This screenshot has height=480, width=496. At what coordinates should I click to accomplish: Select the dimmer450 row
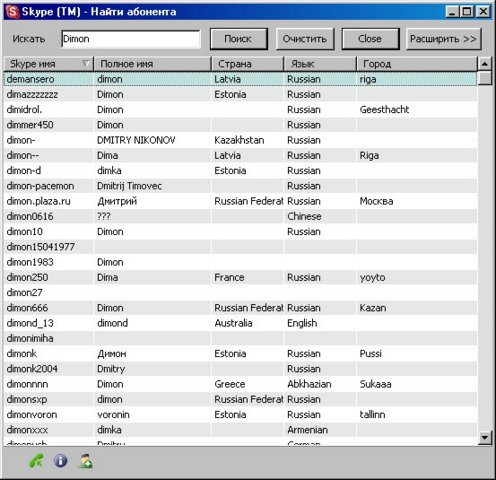[x=240, y=125]
